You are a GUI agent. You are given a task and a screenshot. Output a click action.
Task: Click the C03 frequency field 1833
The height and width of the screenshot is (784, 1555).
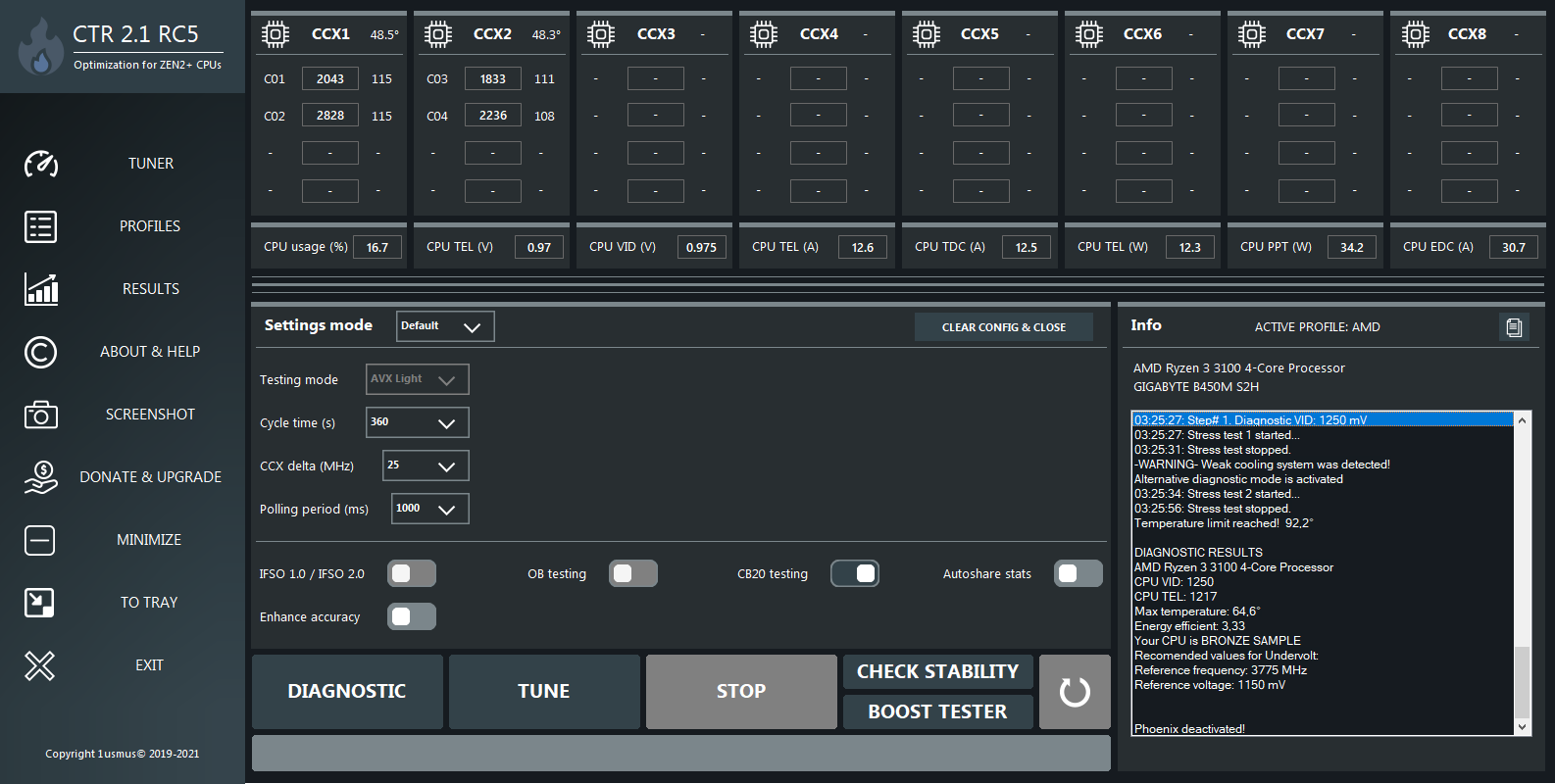pos(493,78)
